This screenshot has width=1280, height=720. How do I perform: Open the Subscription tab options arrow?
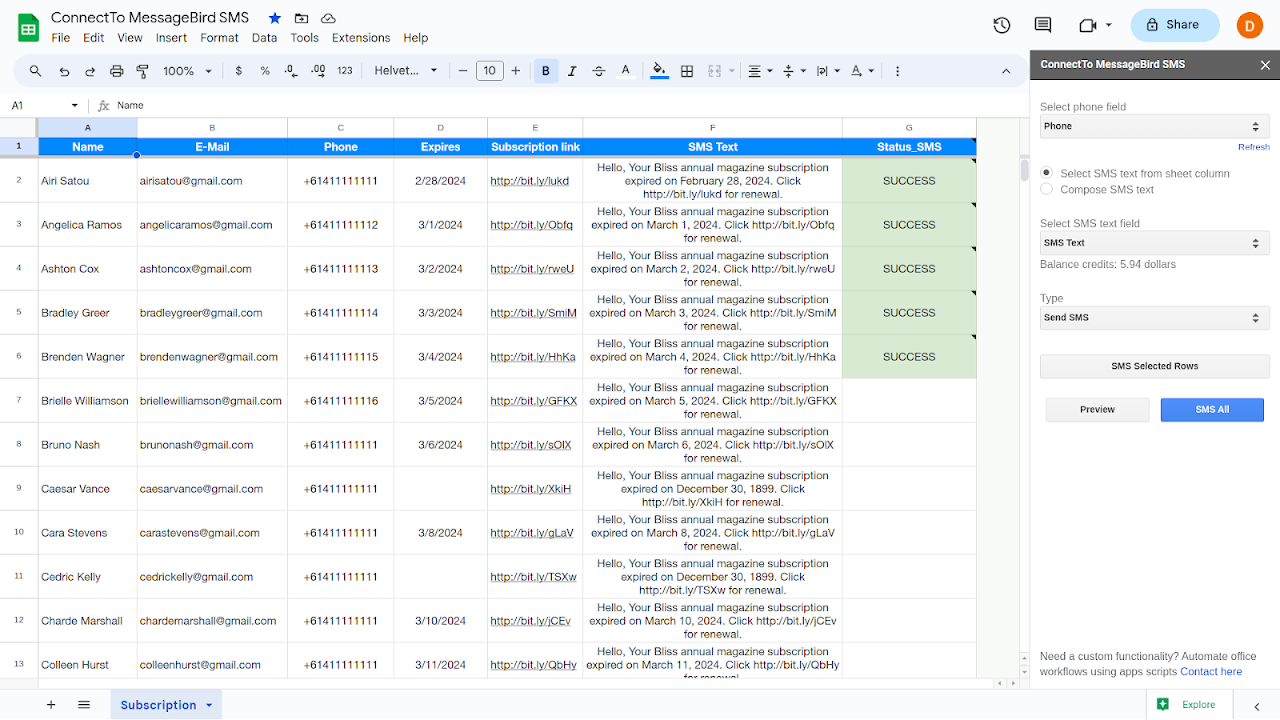coord(209,705)
